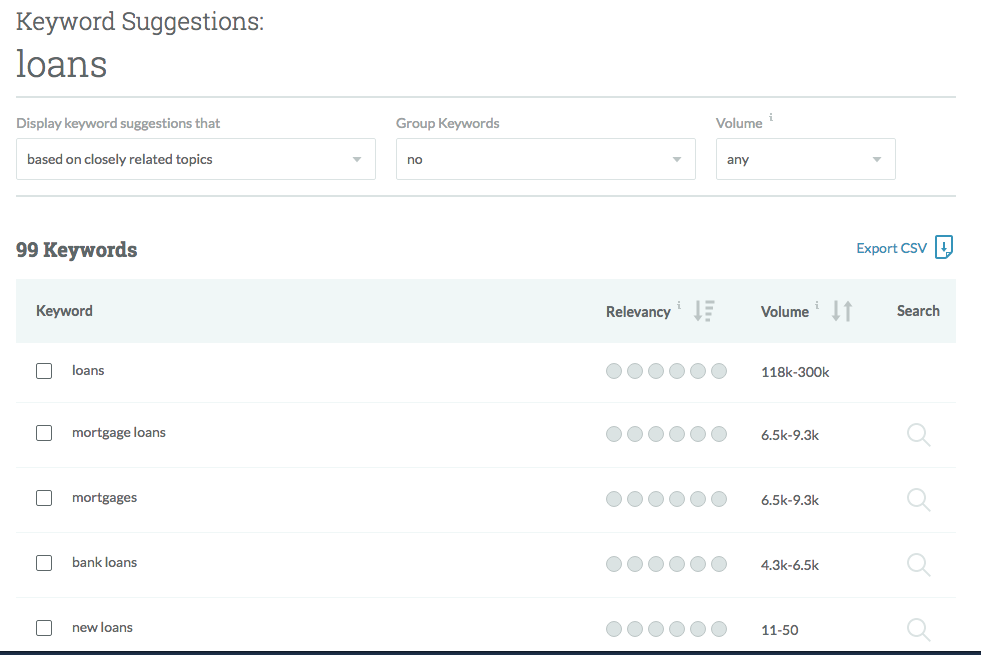Click search magnifier for new loans
981x655 pixels.
tap(918, 629)
